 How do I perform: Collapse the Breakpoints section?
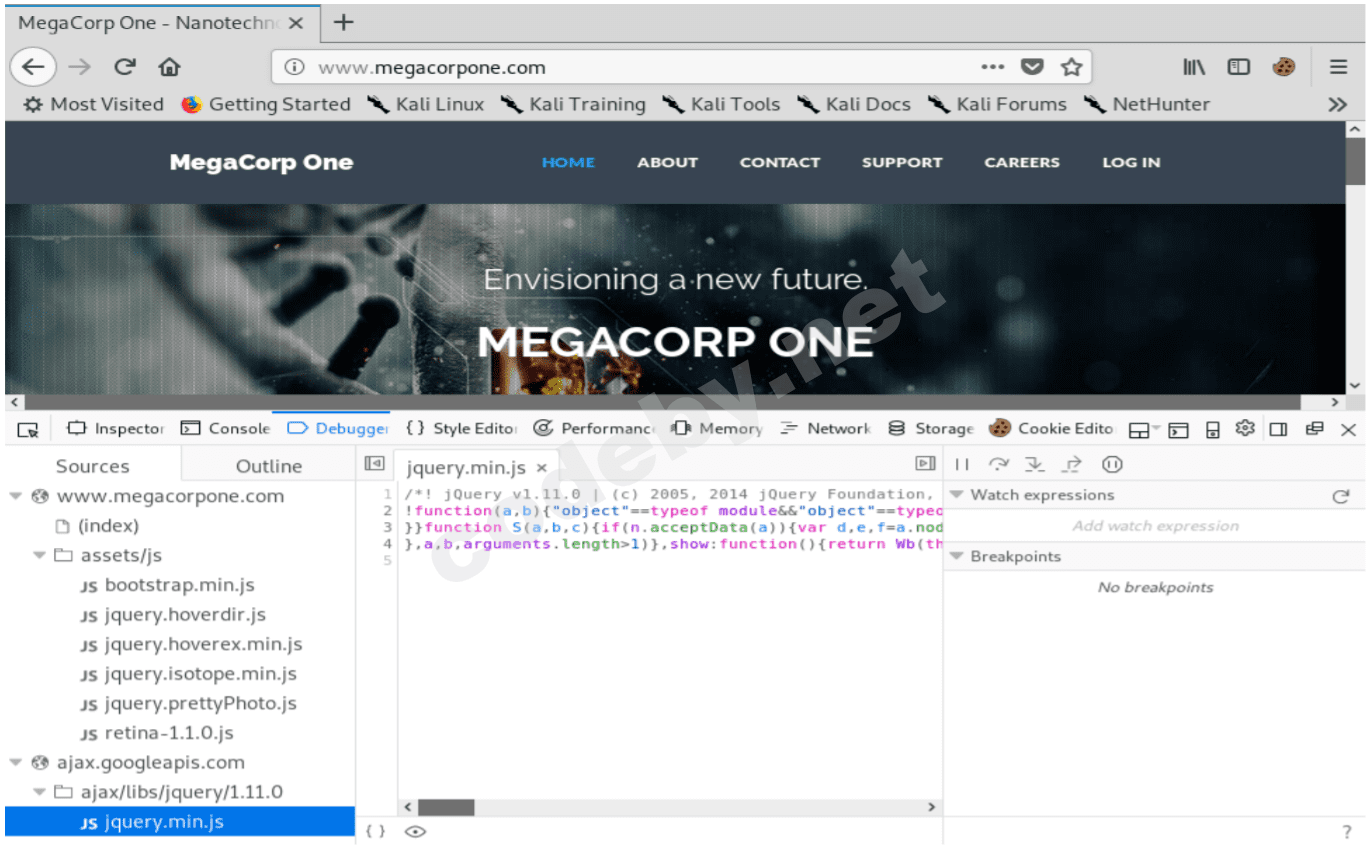click(x=956, y=556)
